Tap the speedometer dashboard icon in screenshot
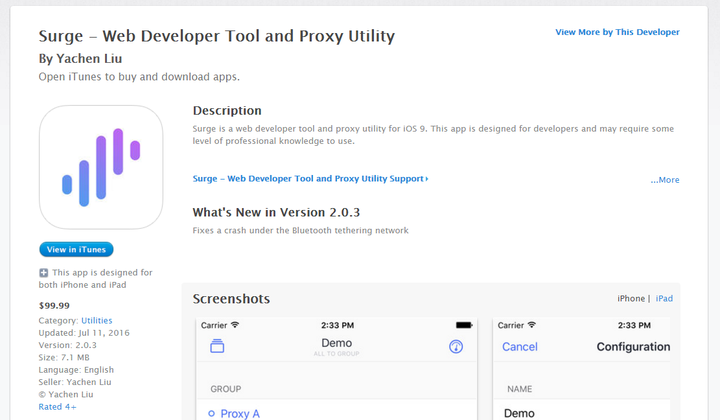The image size is (720, 420). click(456, 347)
